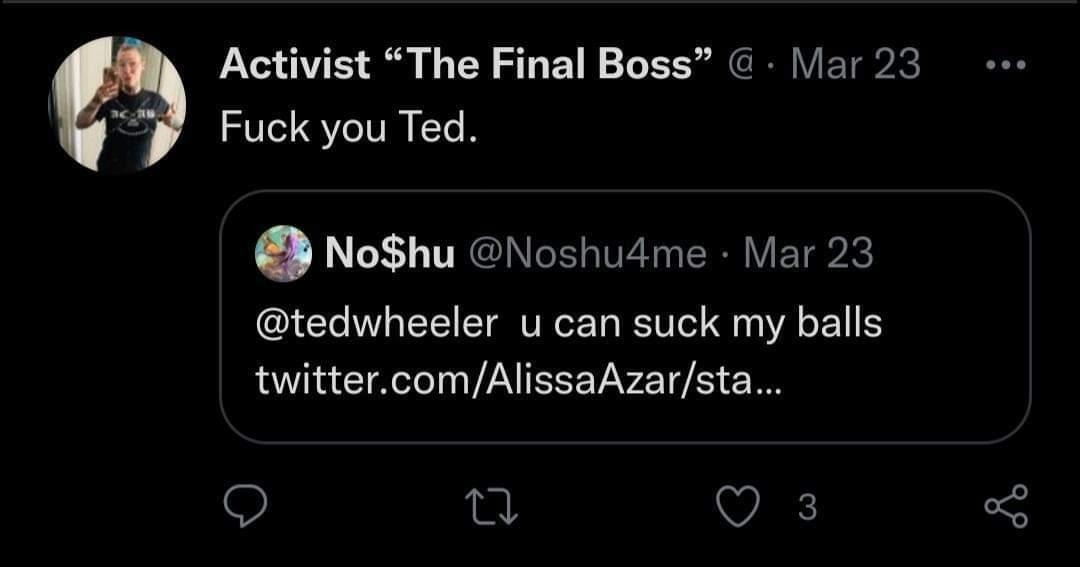Click the @tedwheeler mention
1080x567 pixels.
(377, 323)
